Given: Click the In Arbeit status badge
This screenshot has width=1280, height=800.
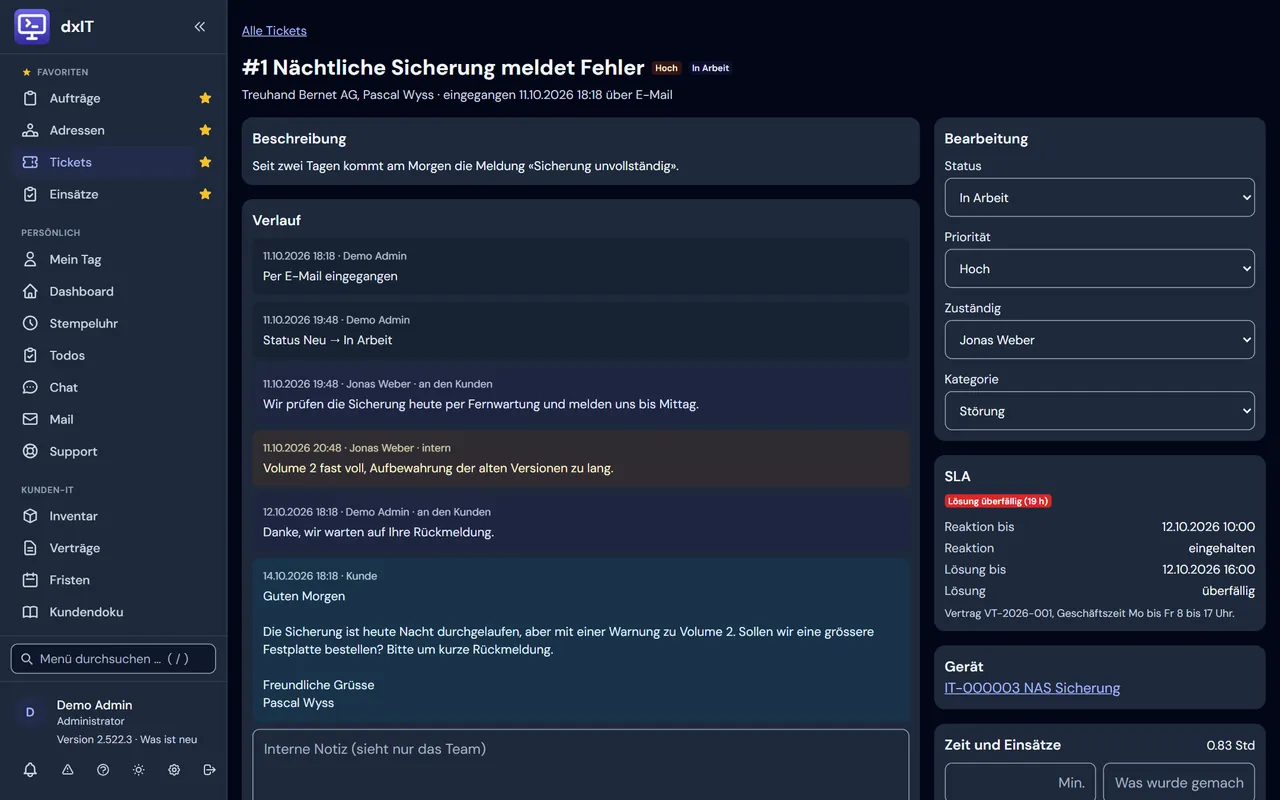Looking at the screenshot, I should [710, 68].
